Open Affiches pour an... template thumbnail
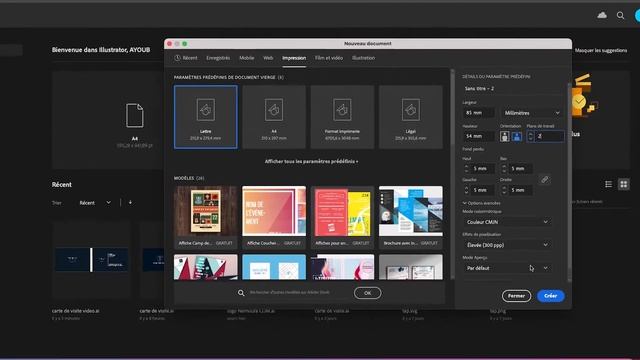The image size is (640, 360). 342,211
